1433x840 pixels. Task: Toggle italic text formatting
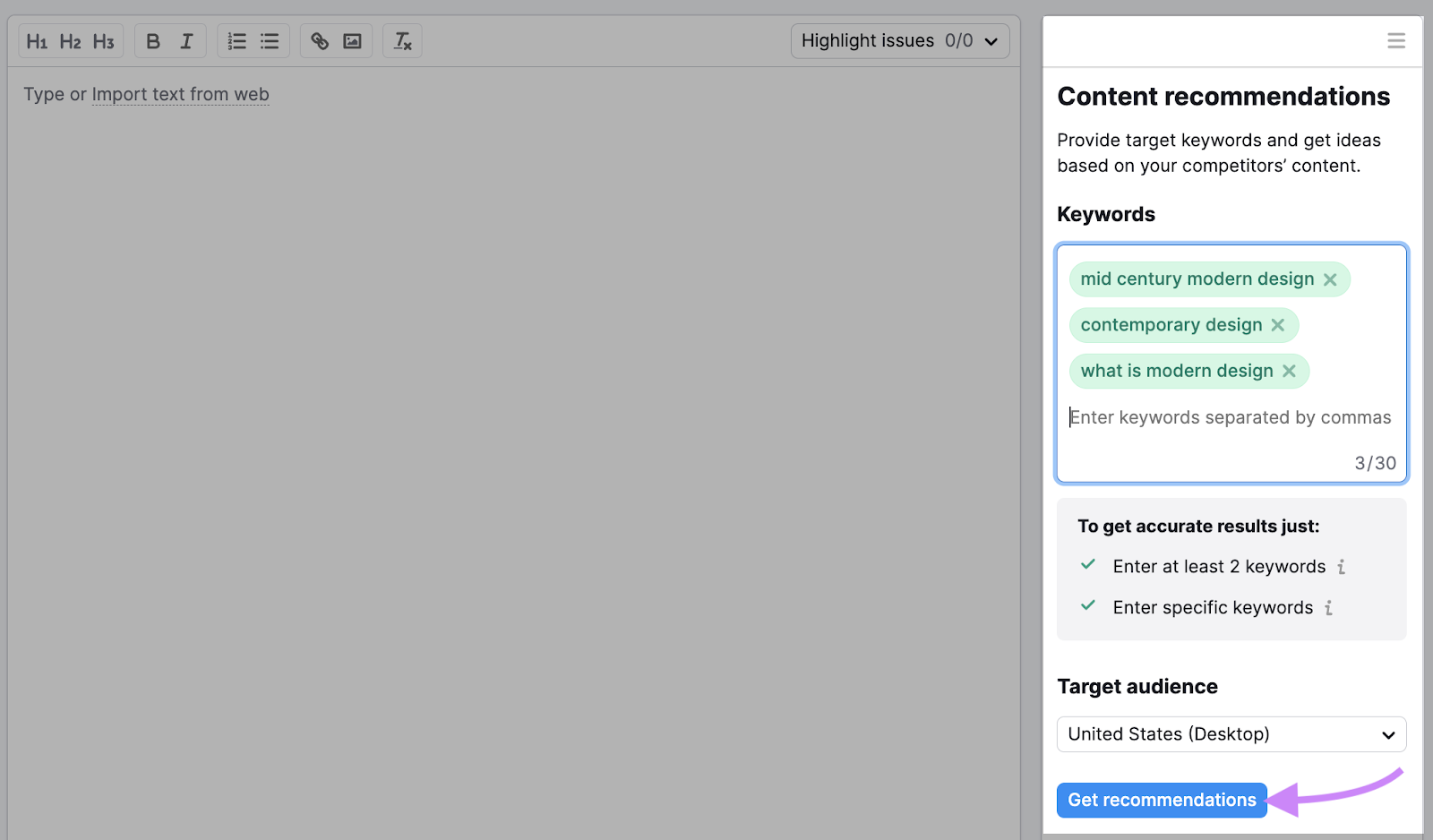[186, 41]
